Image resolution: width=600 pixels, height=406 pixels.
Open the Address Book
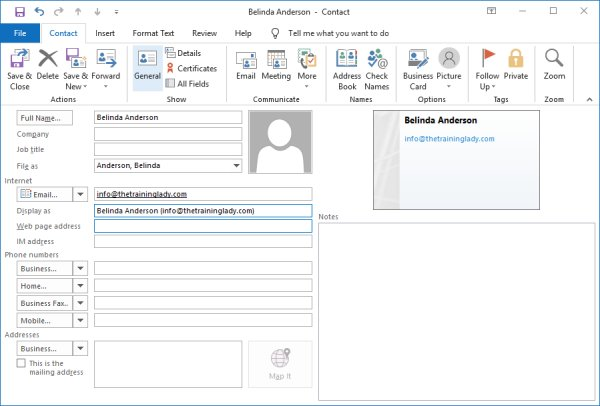(347, 70)
